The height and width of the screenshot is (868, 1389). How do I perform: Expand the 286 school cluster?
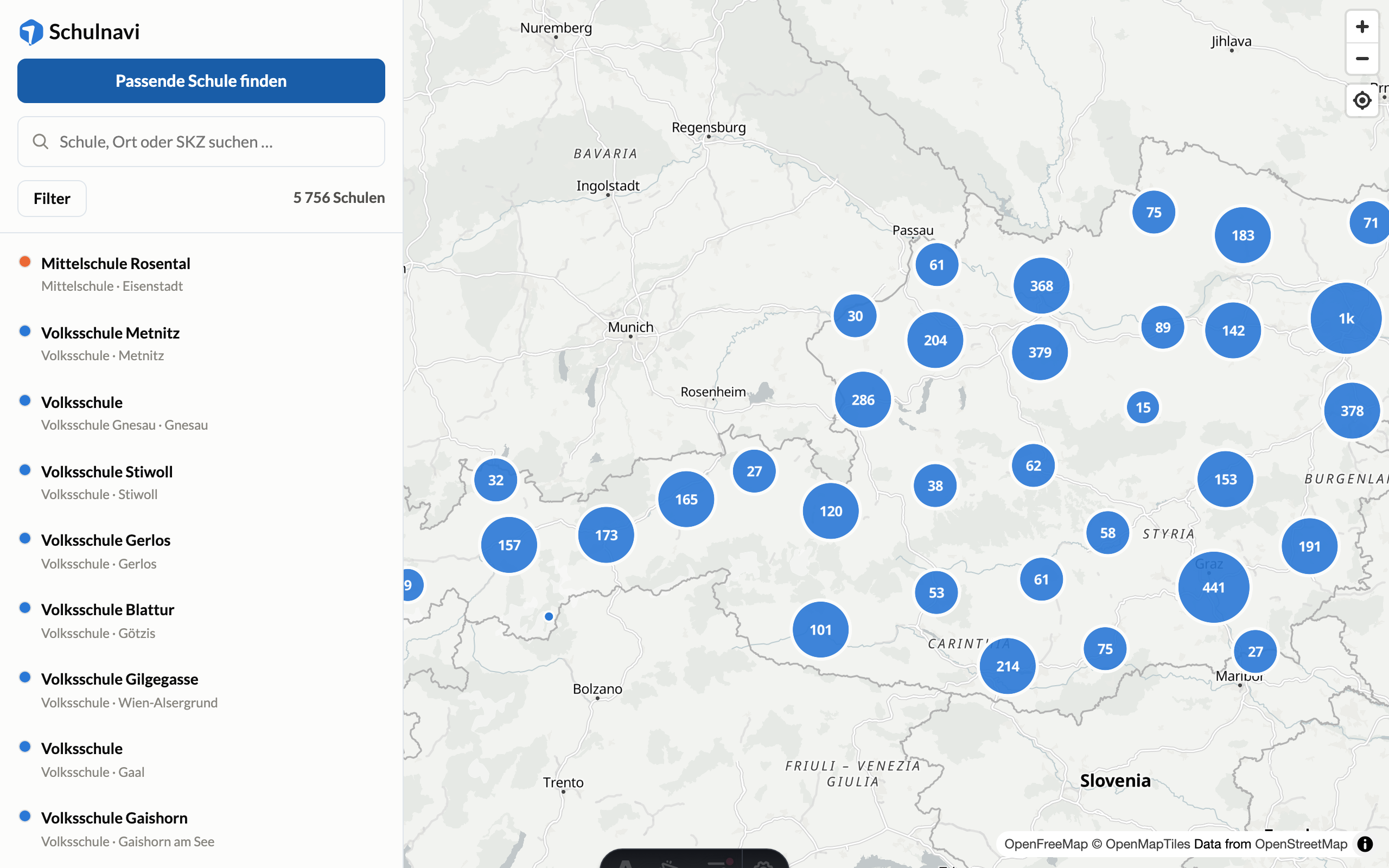(x=863, y=400)
